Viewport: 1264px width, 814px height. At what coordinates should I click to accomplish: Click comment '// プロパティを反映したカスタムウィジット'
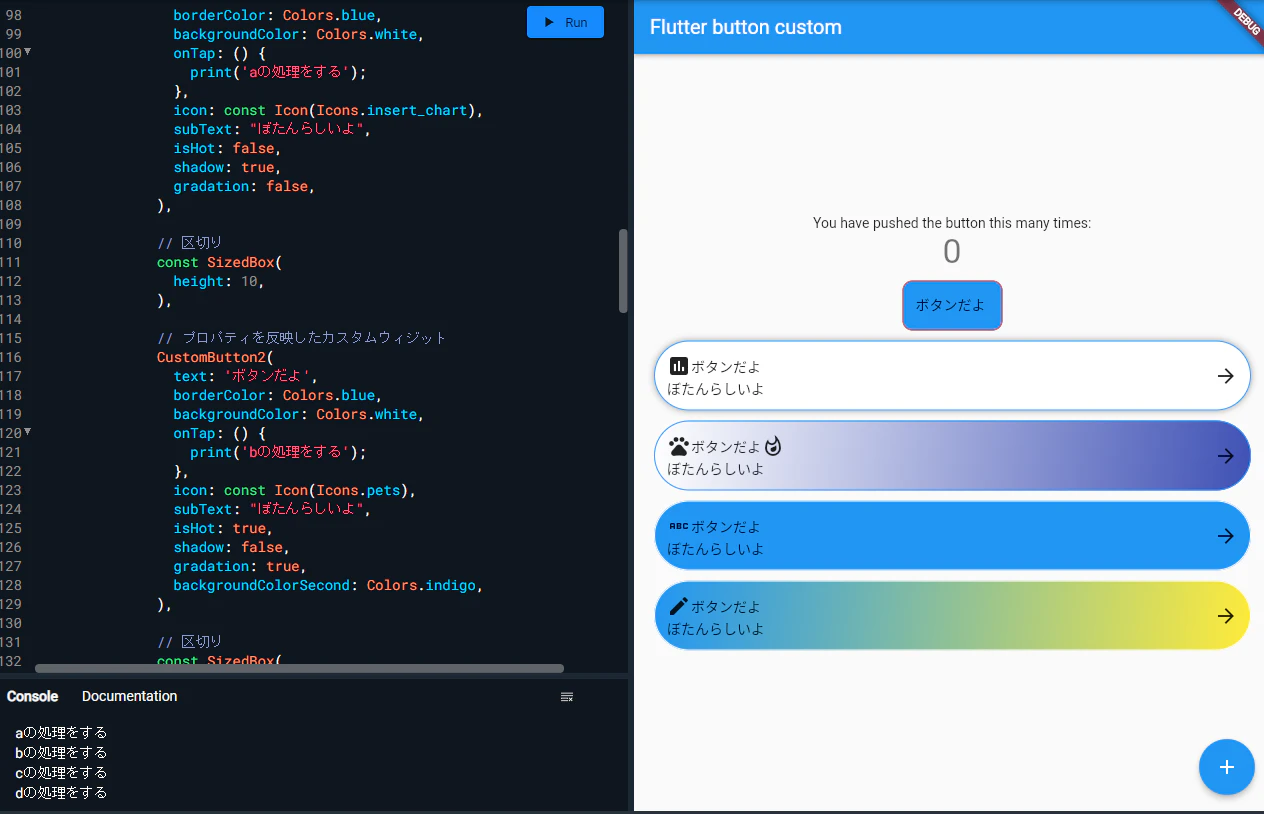[x=302, y=338]
